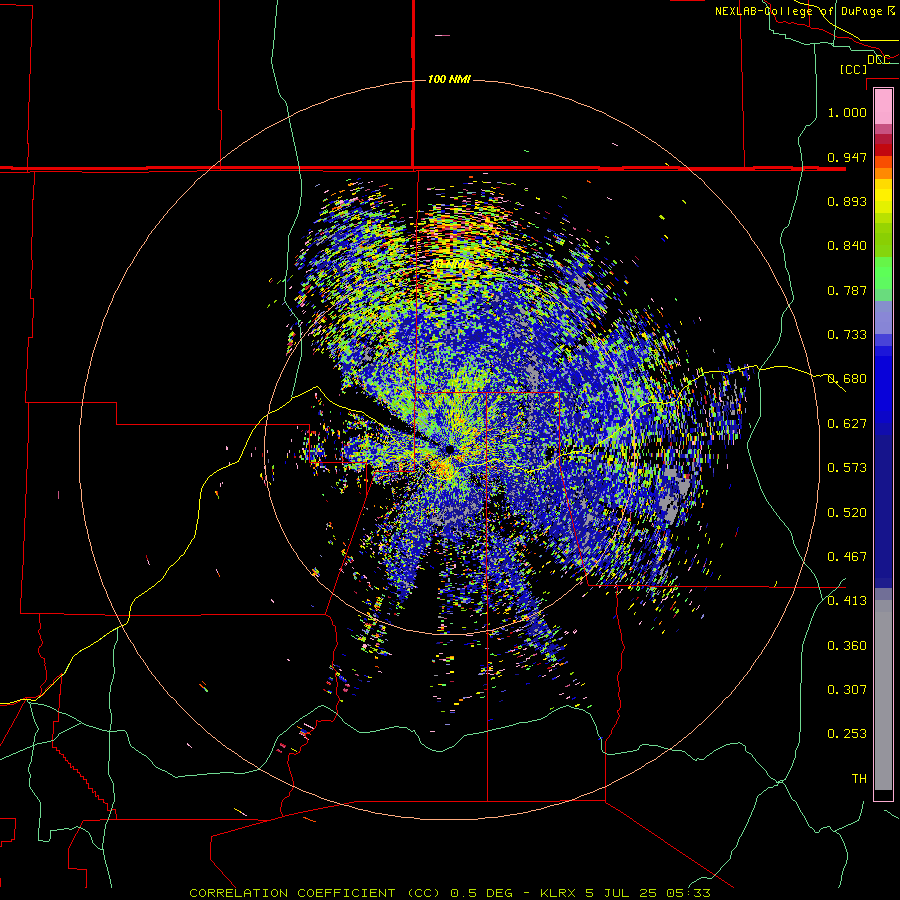Click the Correlation Coefficient KLRX caption text
Screen dimensions: 900x900
tap(449, 893)
